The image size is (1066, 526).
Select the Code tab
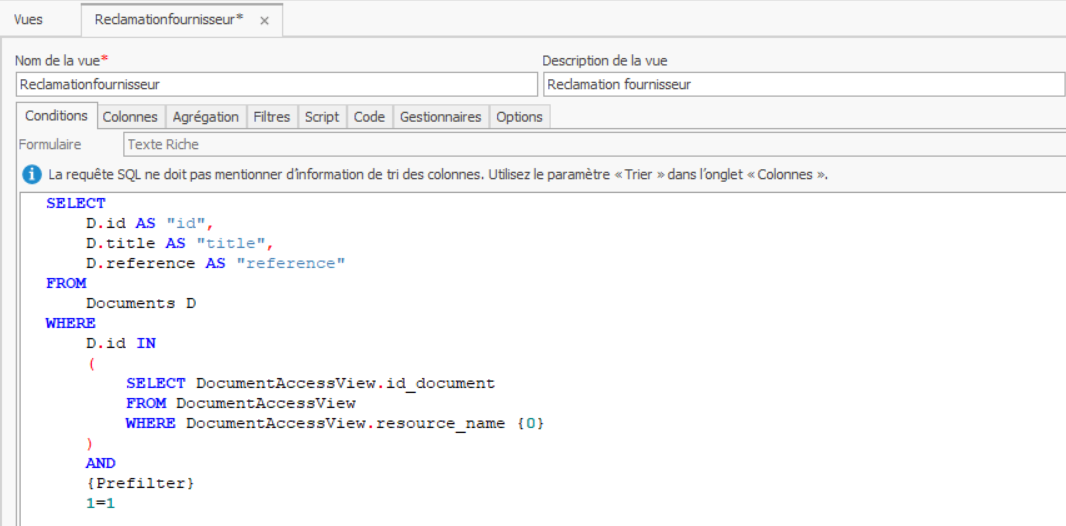pos(369,117)
